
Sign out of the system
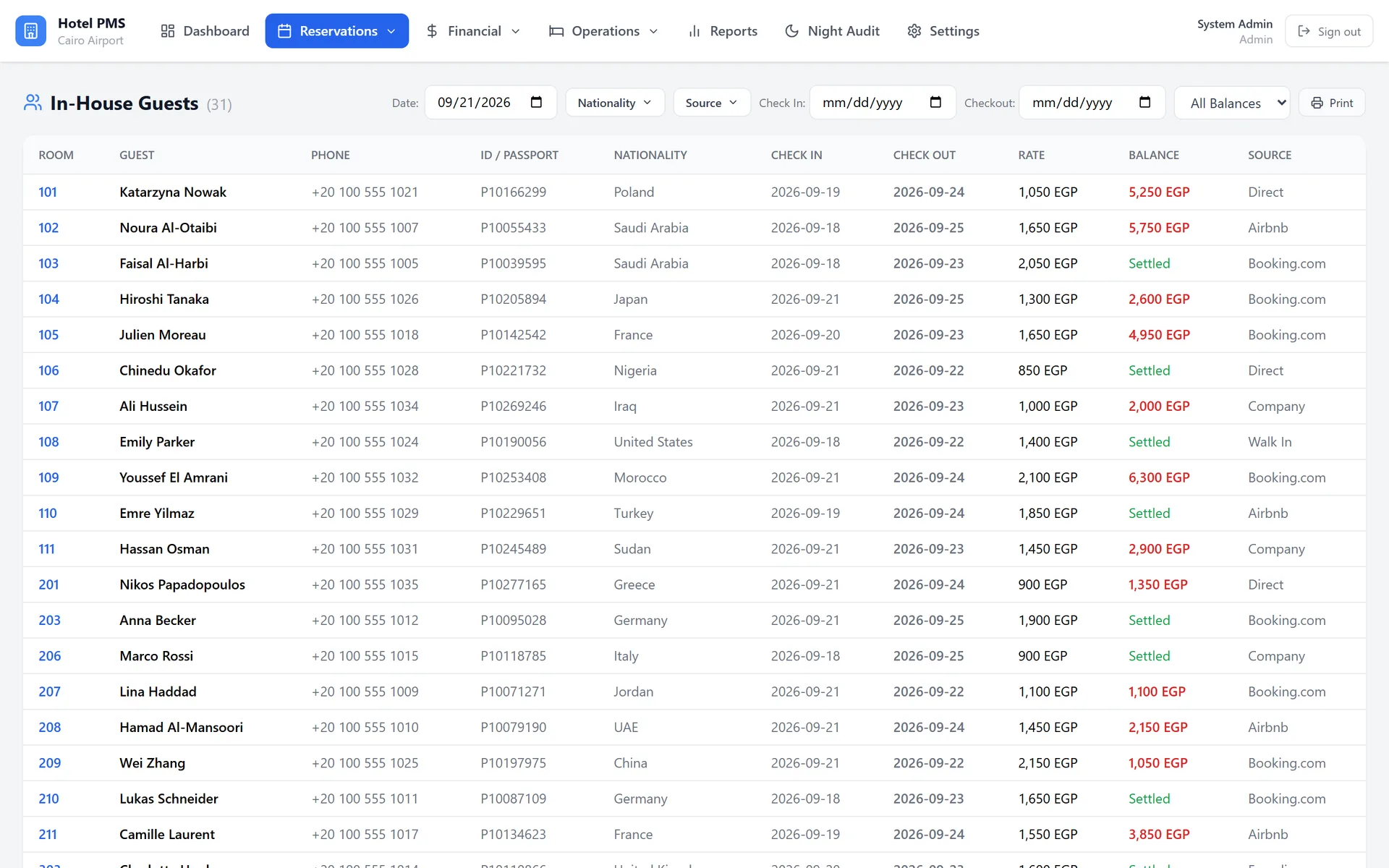1329,31
